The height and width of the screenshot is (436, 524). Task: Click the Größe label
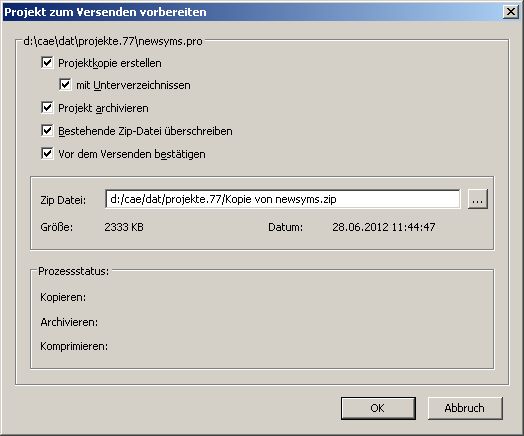56,227
